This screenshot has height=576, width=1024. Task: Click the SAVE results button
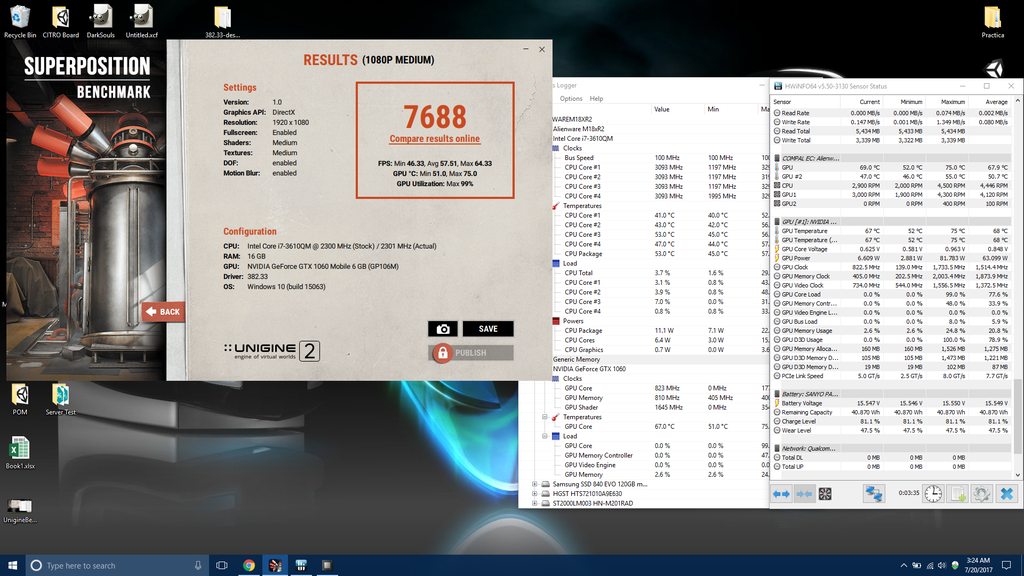tap(488, 329)
